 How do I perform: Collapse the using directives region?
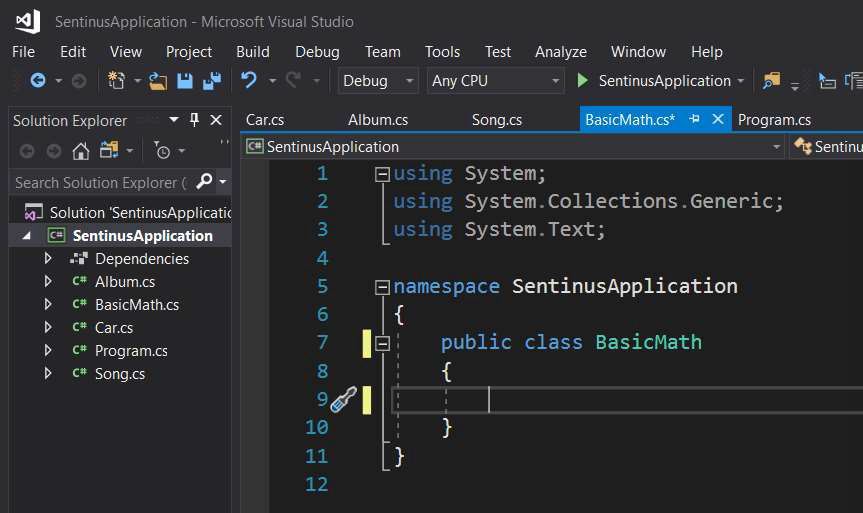[x=382, y=174]
